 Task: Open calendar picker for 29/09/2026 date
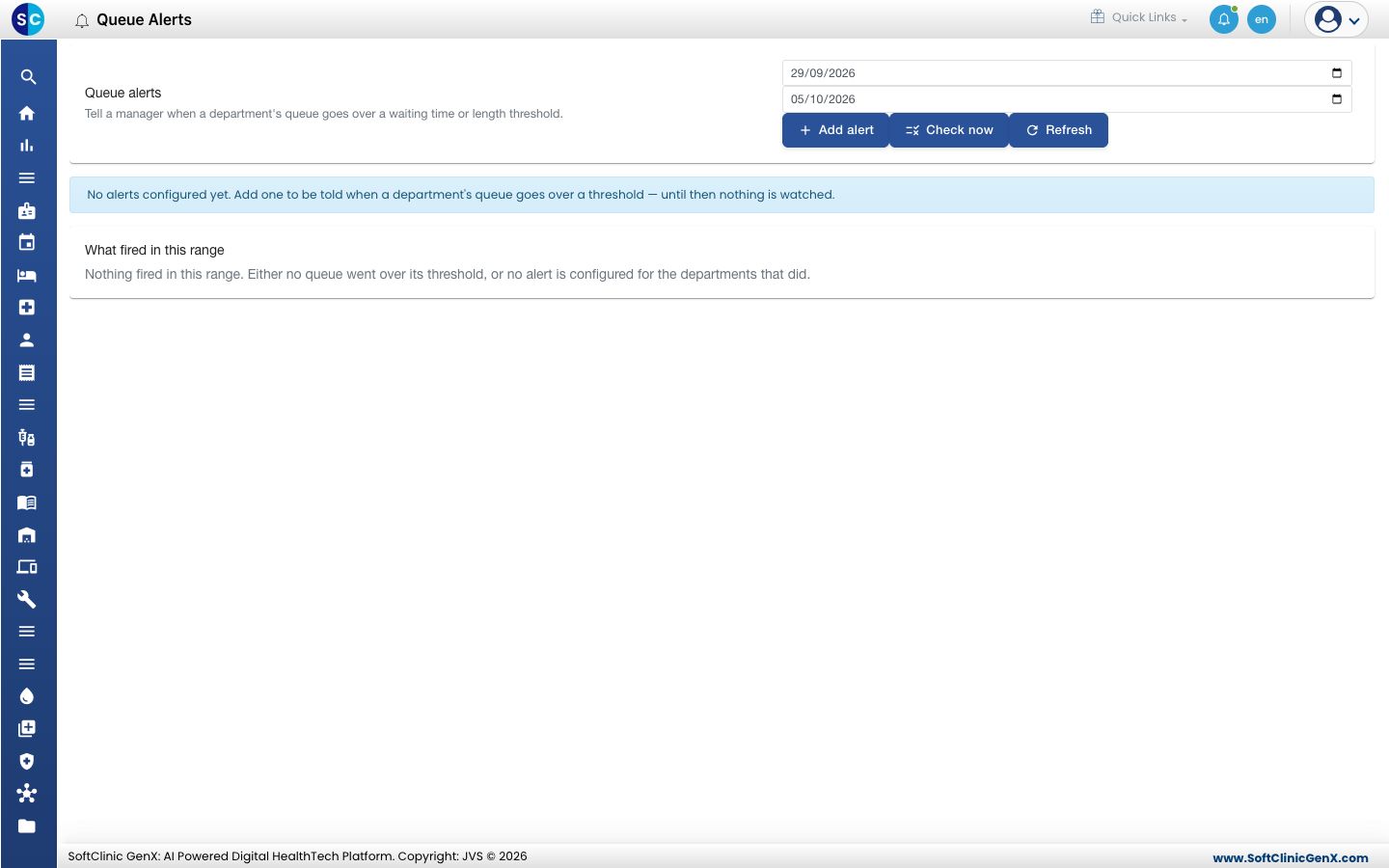[x=1337, y=73]
